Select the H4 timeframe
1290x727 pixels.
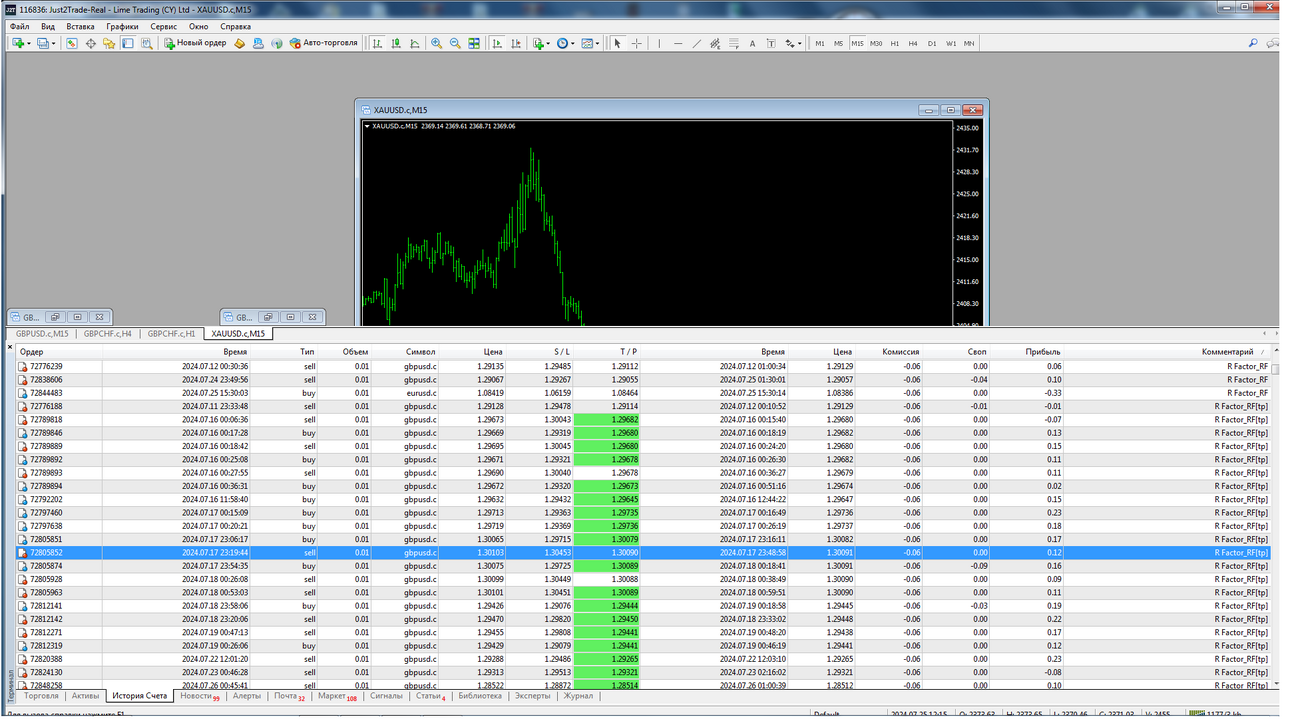pos(913,43)
